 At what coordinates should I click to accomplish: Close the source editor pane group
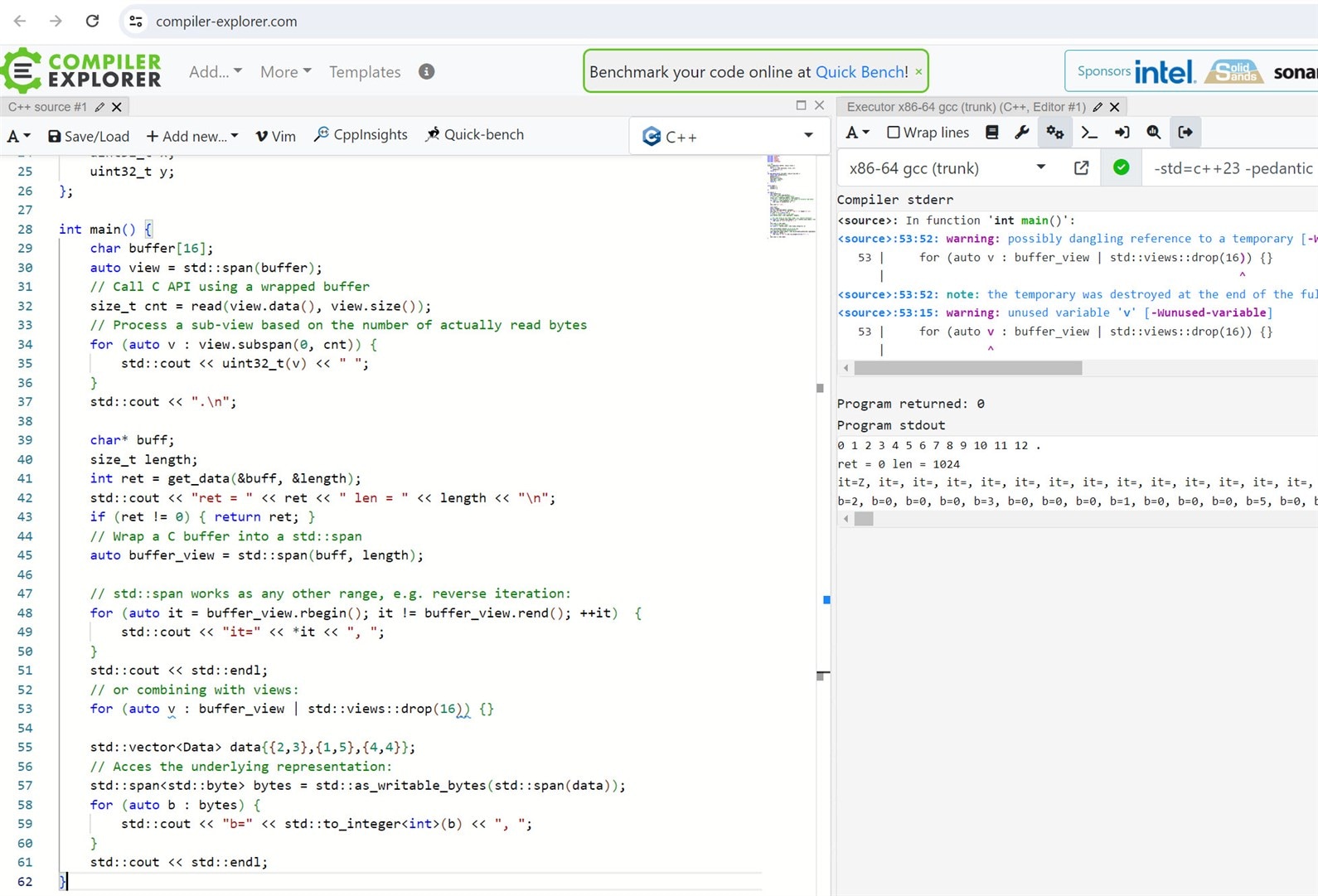point(819,105)
